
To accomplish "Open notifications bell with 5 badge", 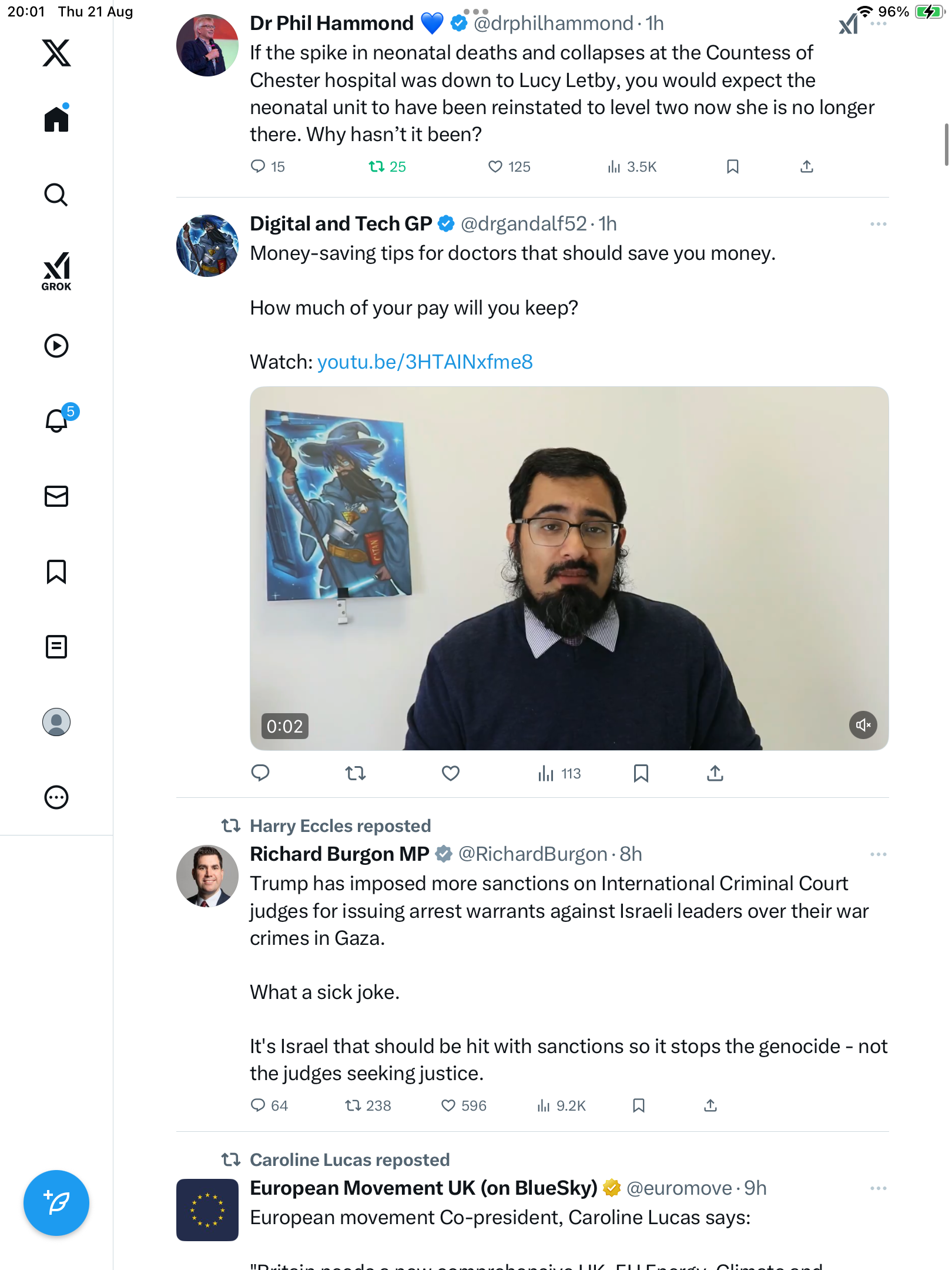I will point(57,421).
